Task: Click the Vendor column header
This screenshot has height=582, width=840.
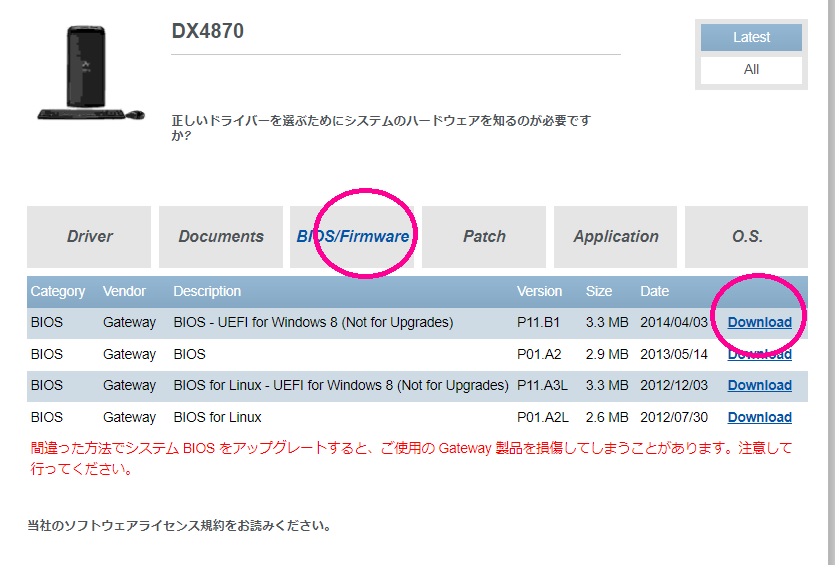Action: 124,291
